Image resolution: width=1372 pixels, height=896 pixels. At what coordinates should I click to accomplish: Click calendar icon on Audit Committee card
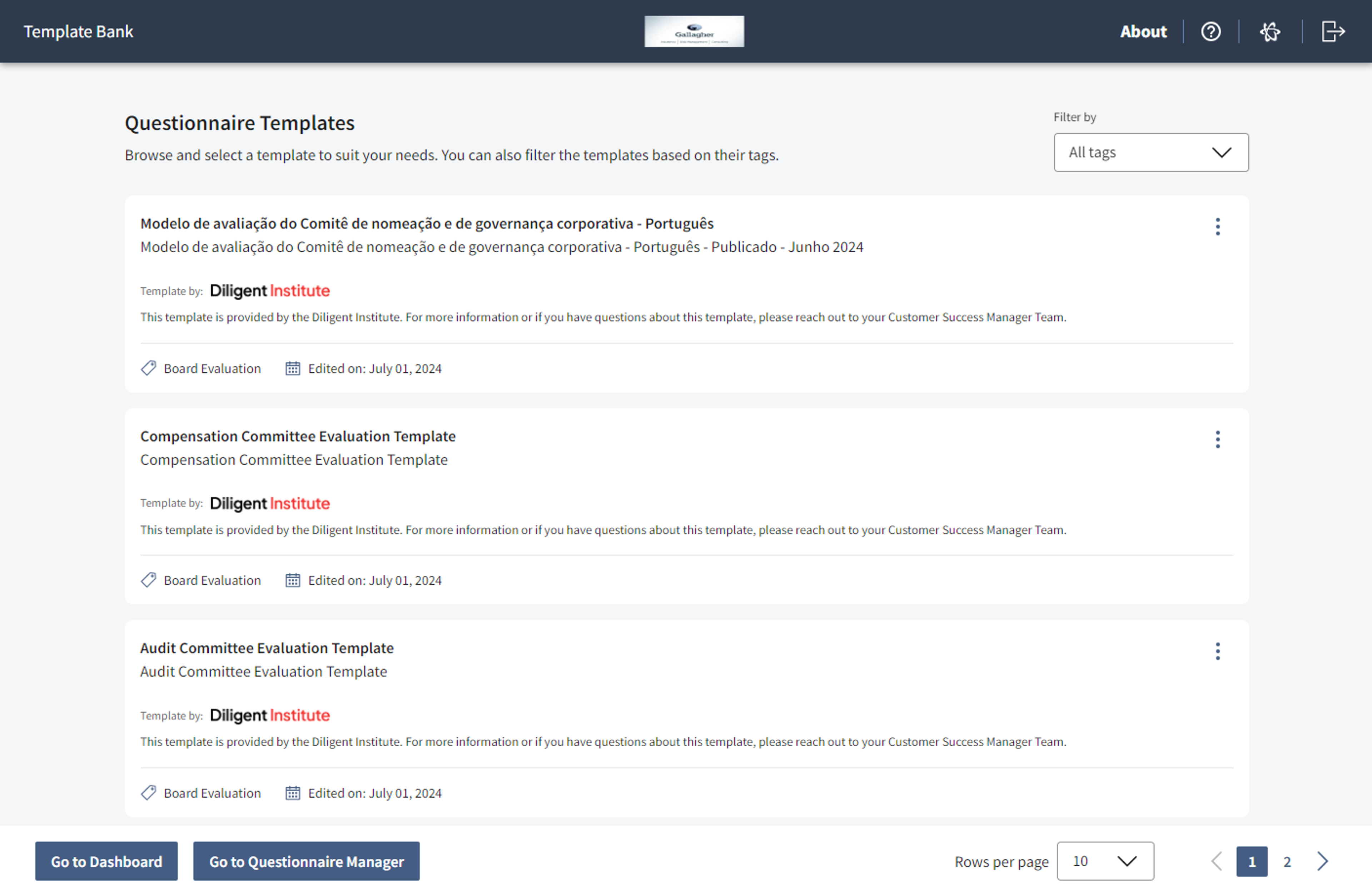tap(293, 793)
